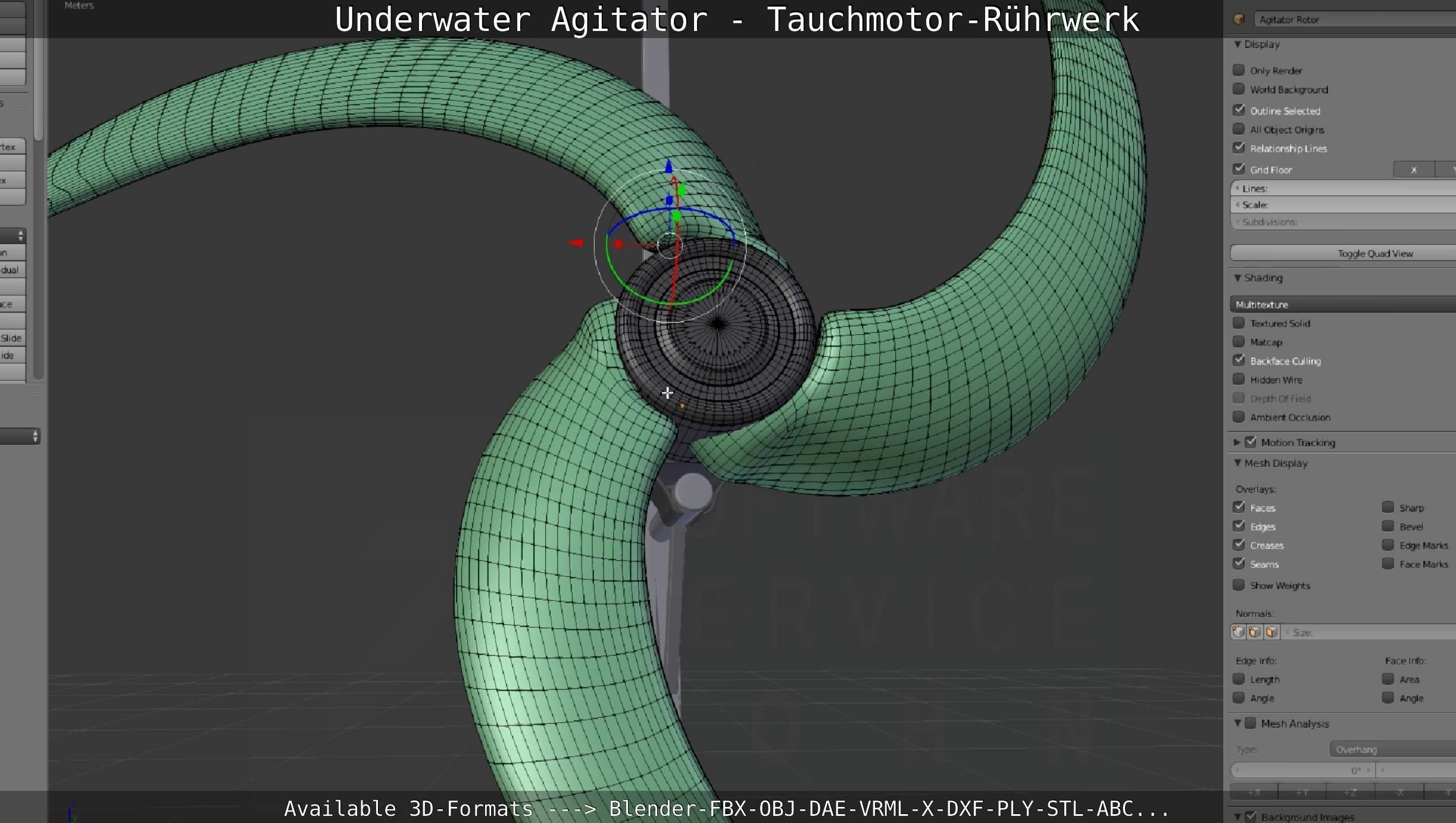Expand the Motion Tracking panel
This screenshot has height=823, width=1456.
tap(1238, 442)
